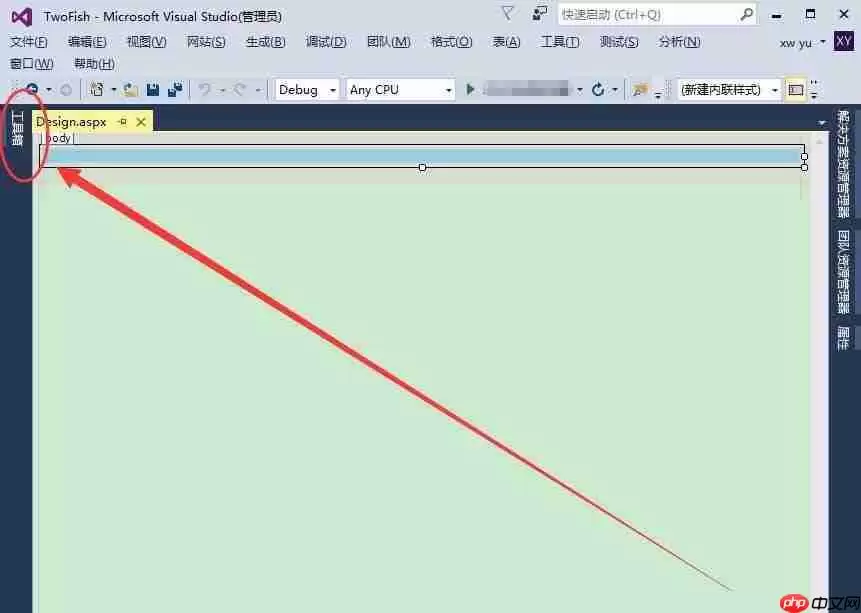This screenshot has width=861, height=613.
Task: Click the Refresh icon on the toolbar
Action: tap(598, 90)
